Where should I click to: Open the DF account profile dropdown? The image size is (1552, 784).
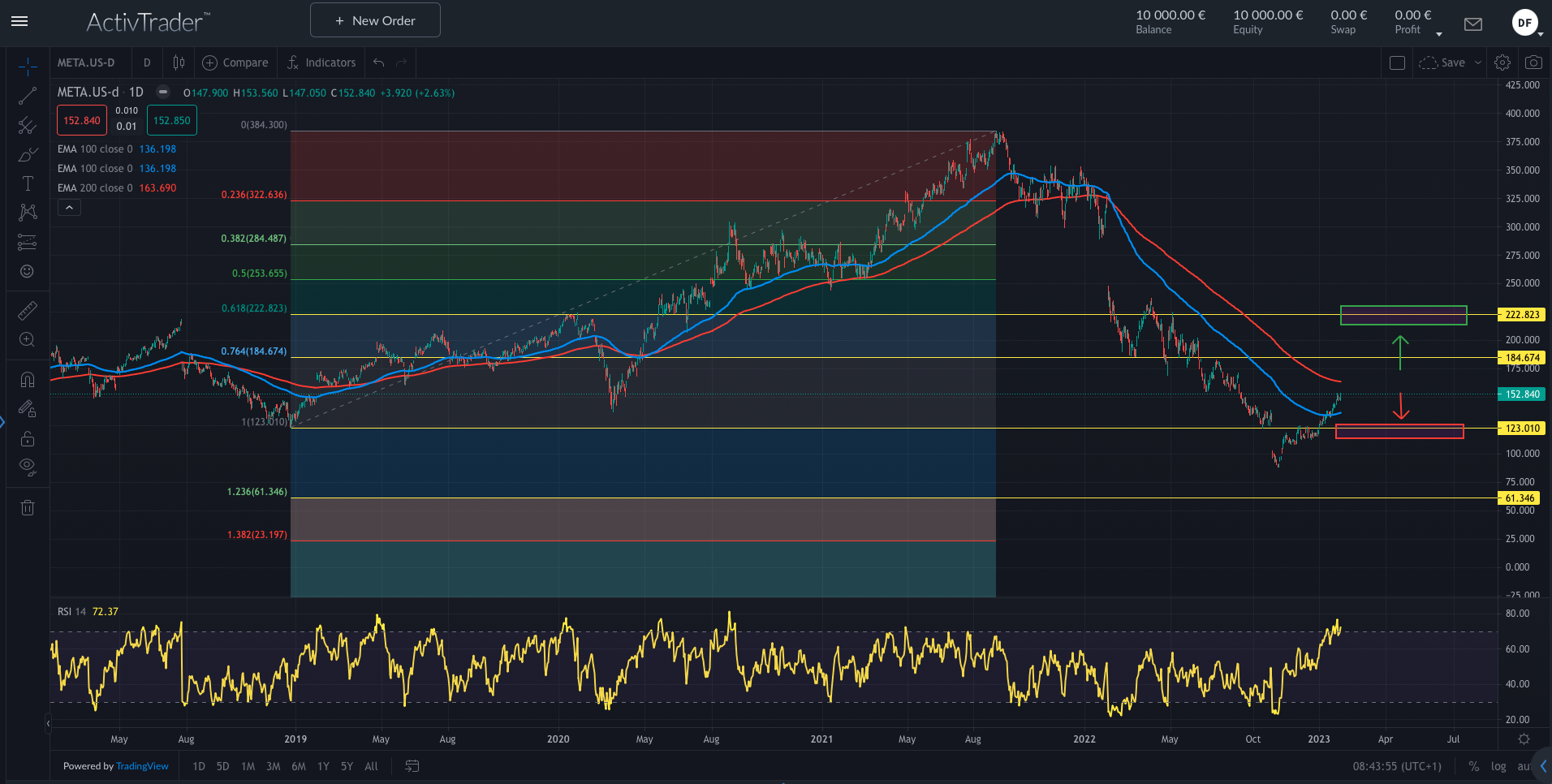(1526, 24)
